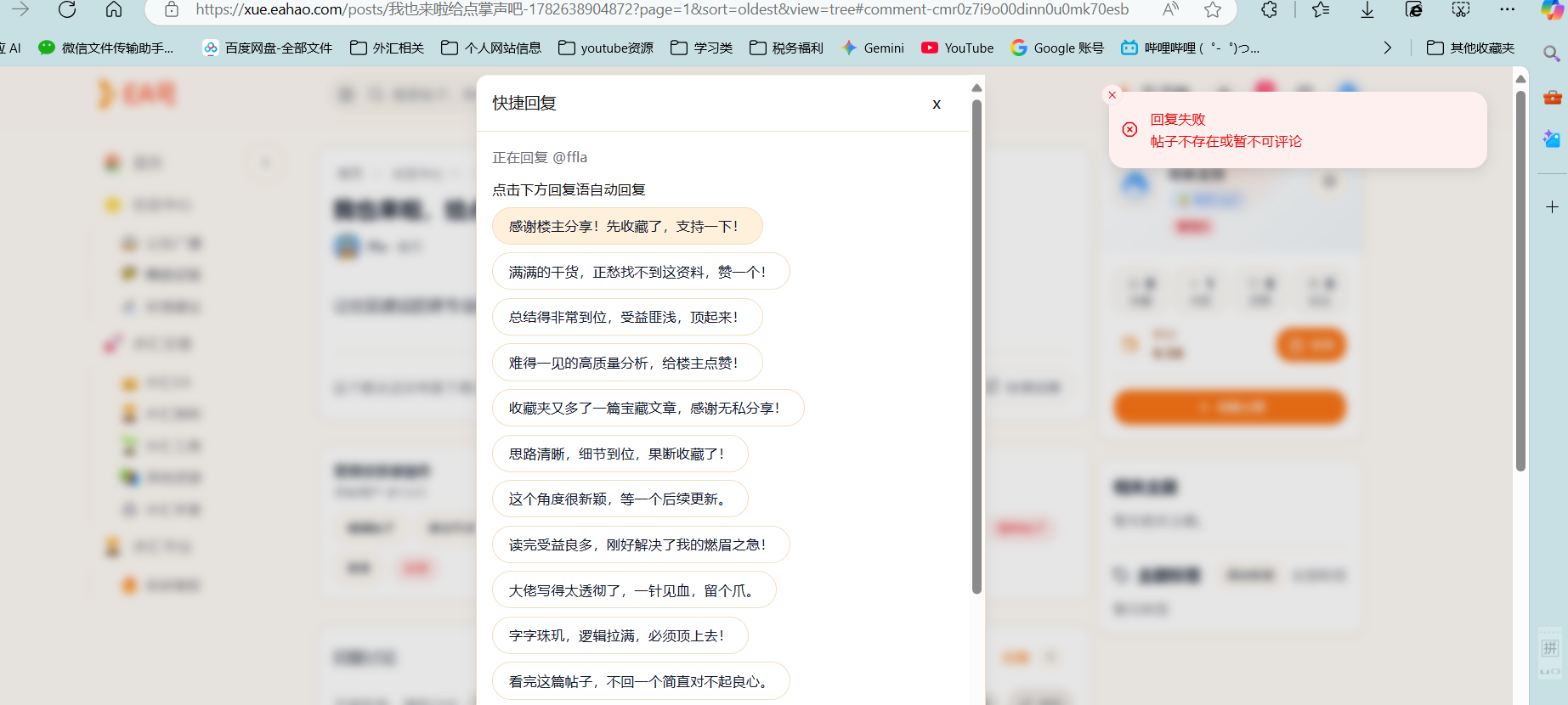The width and height of the screenshot is (1568, 705).
Task: Open the read aloud icon in address bar
Action: click(1170, 9)
